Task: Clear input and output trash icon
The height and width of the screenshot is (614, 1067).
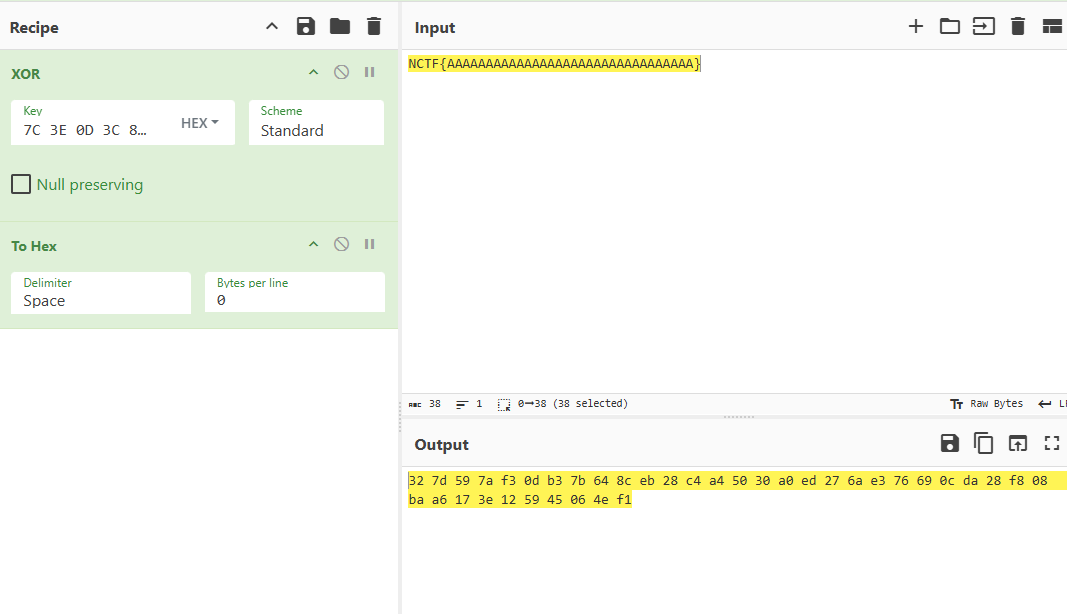Action: 1018,27
